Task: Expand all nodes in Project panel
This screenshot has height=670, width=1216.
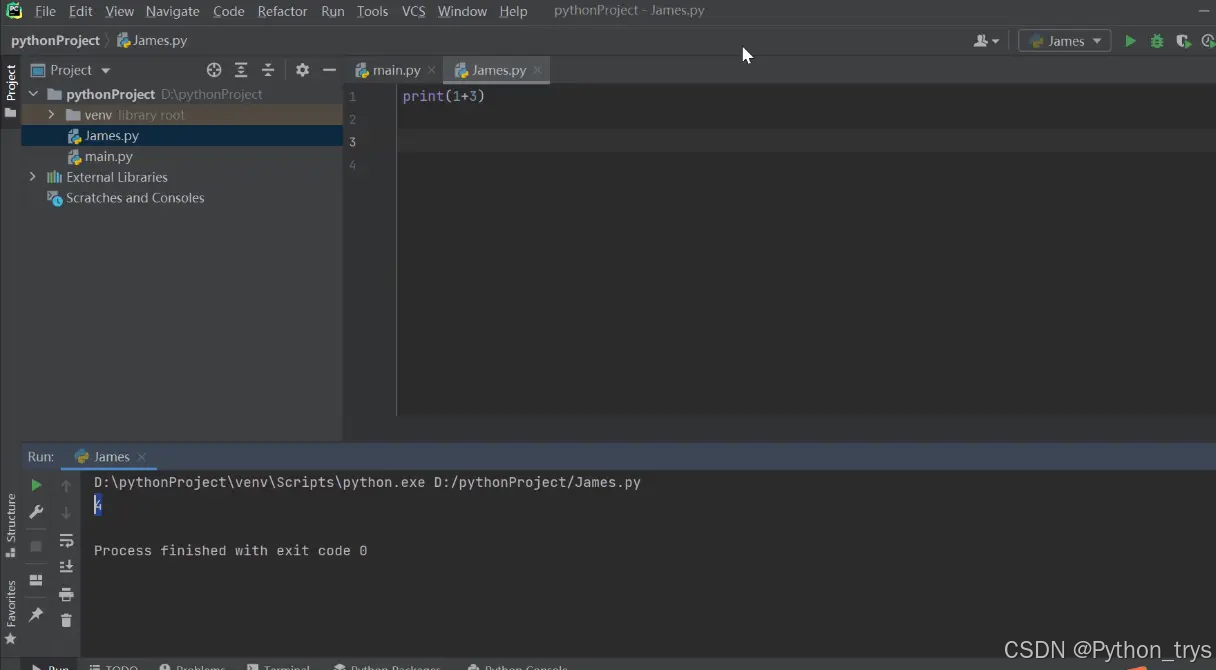Action: [x=241, y=70]
